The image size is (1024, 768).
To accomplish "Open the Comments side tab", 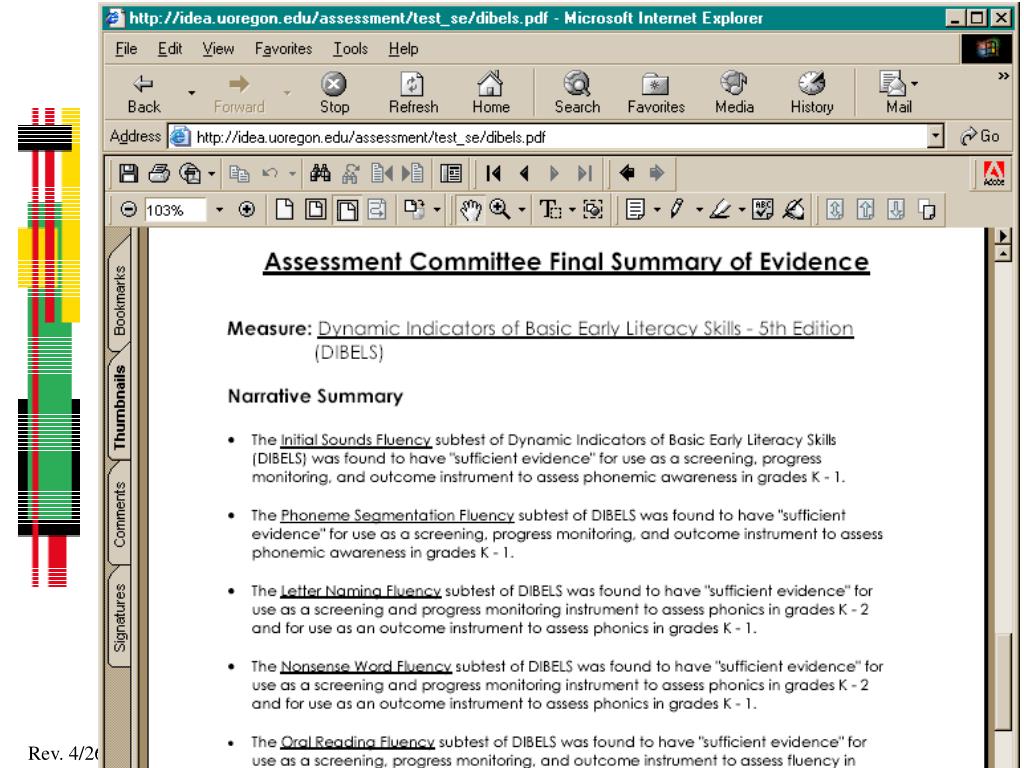I will point(120,514).
